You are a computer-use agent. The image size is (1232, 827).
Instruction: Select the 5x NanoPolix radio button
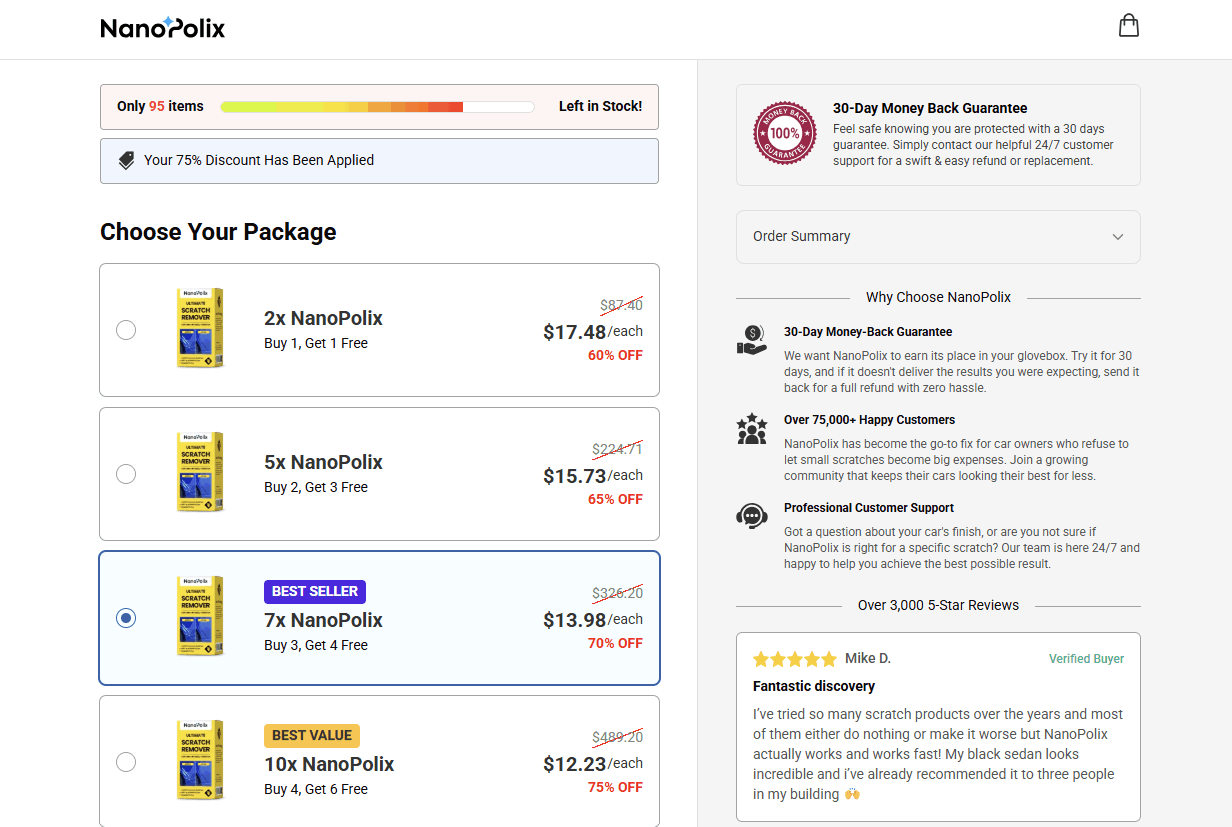[126, 474]
